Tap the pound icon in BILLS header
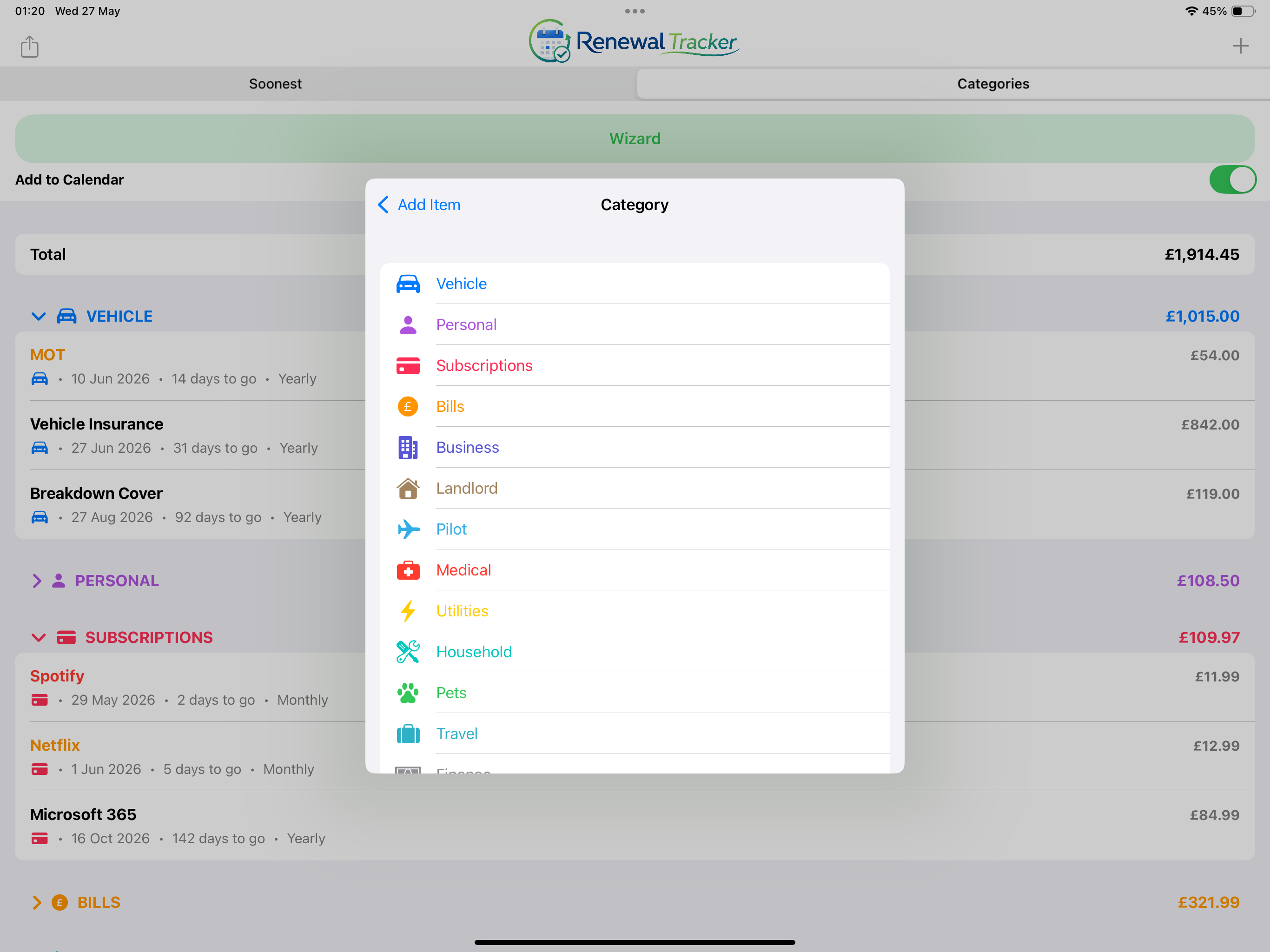Viewport: 1270px width, 952px height. [x=60, y=903]
